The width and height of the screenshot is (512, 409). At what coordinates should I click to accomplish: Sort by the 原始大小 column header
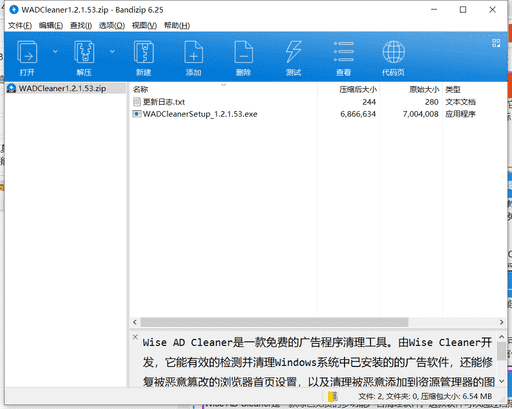424,89
